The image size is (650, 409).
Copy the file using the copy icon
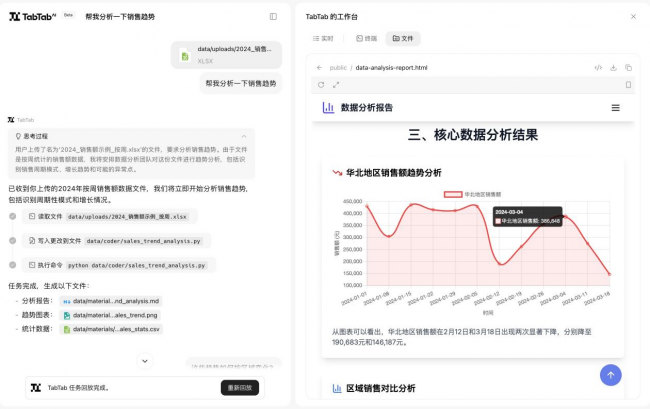628,68
